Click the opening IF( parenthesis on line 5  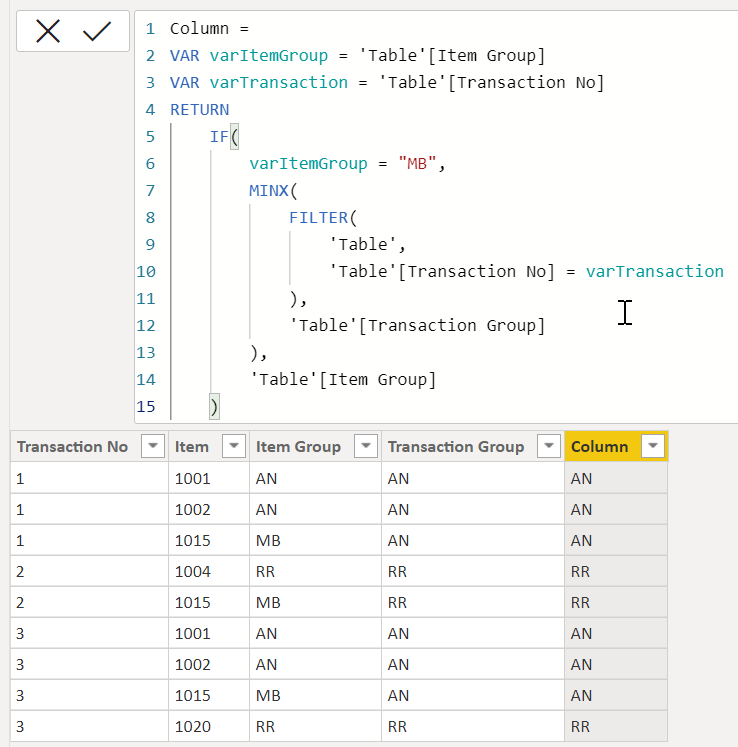pyautogui.click(x=234, y=137)
